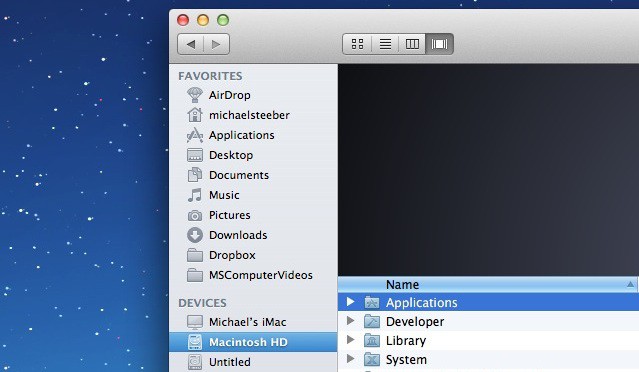Open Music in sidebar

click(x=224, y=195)
